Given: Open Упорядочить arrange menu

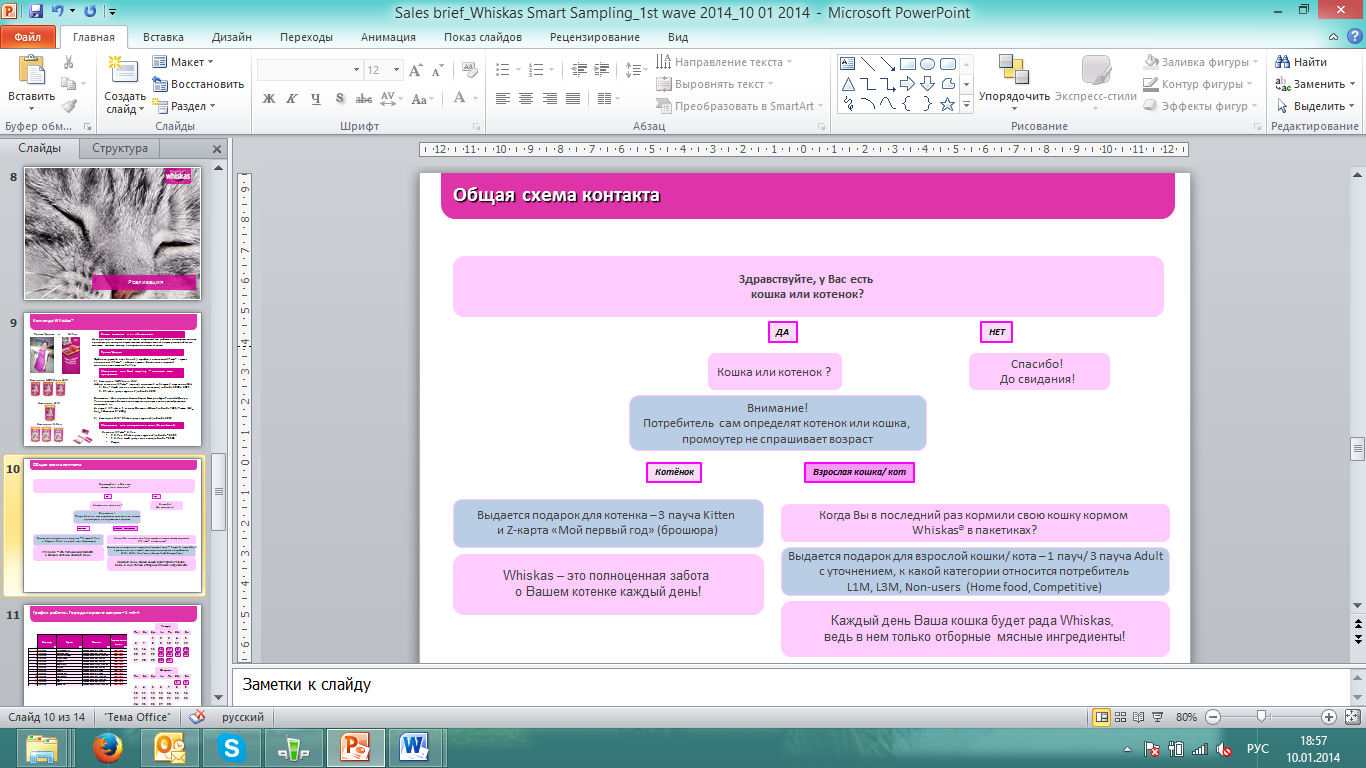Looking at the screenshot, I should point(1014,83).
